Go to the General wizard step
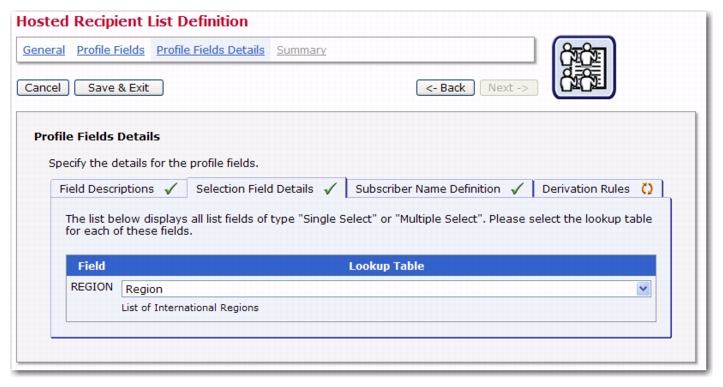The image size is (723, 387). (x=44, y=50)
